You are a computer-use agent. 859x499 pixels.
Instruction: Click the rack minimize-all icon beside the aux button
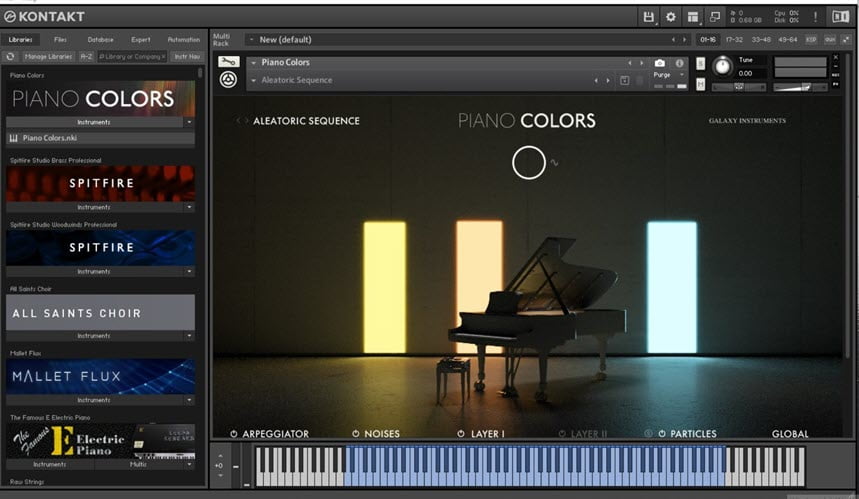(x=846, y=39)
